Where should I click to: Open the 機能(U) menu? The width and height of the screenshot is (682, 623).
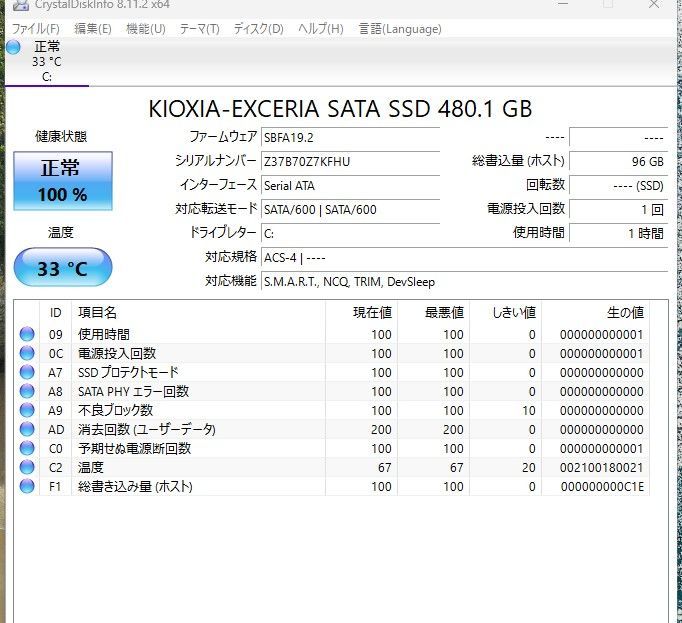[x=146, y=29]
